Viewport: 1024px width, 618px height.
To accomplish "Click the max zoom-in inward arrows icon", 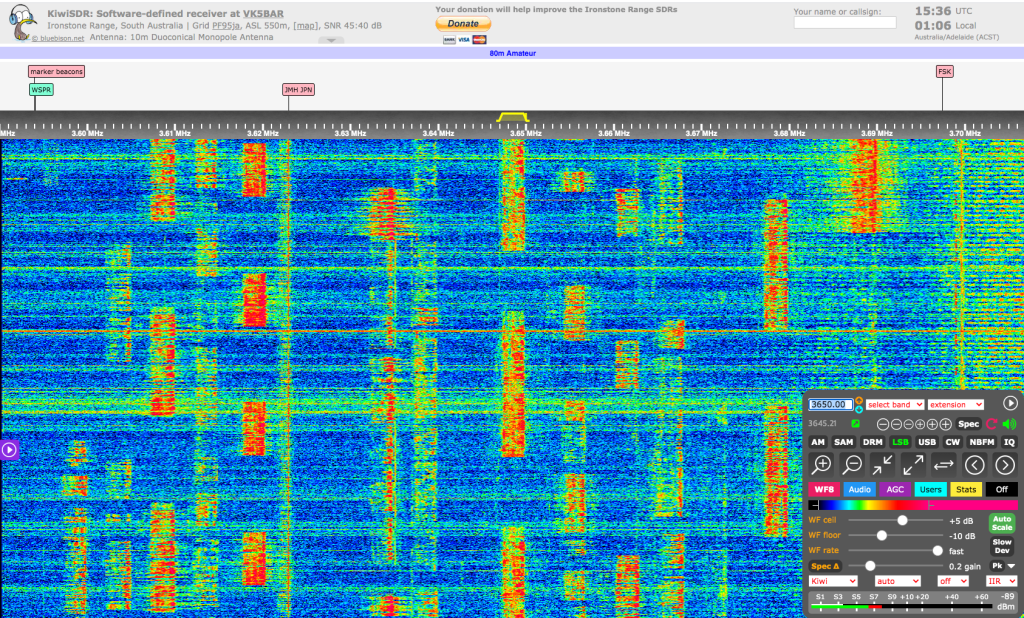I will pyautogui.click(x=882, y=464).
